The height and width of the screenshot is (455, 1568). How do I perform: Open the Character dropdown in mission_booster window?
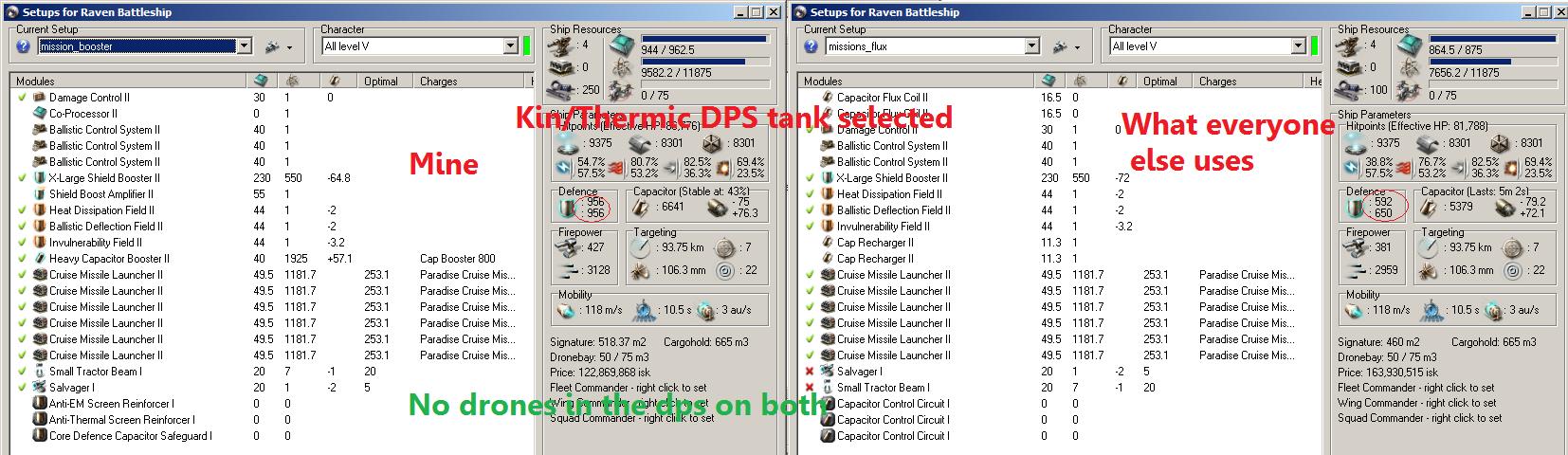point(510,45)
